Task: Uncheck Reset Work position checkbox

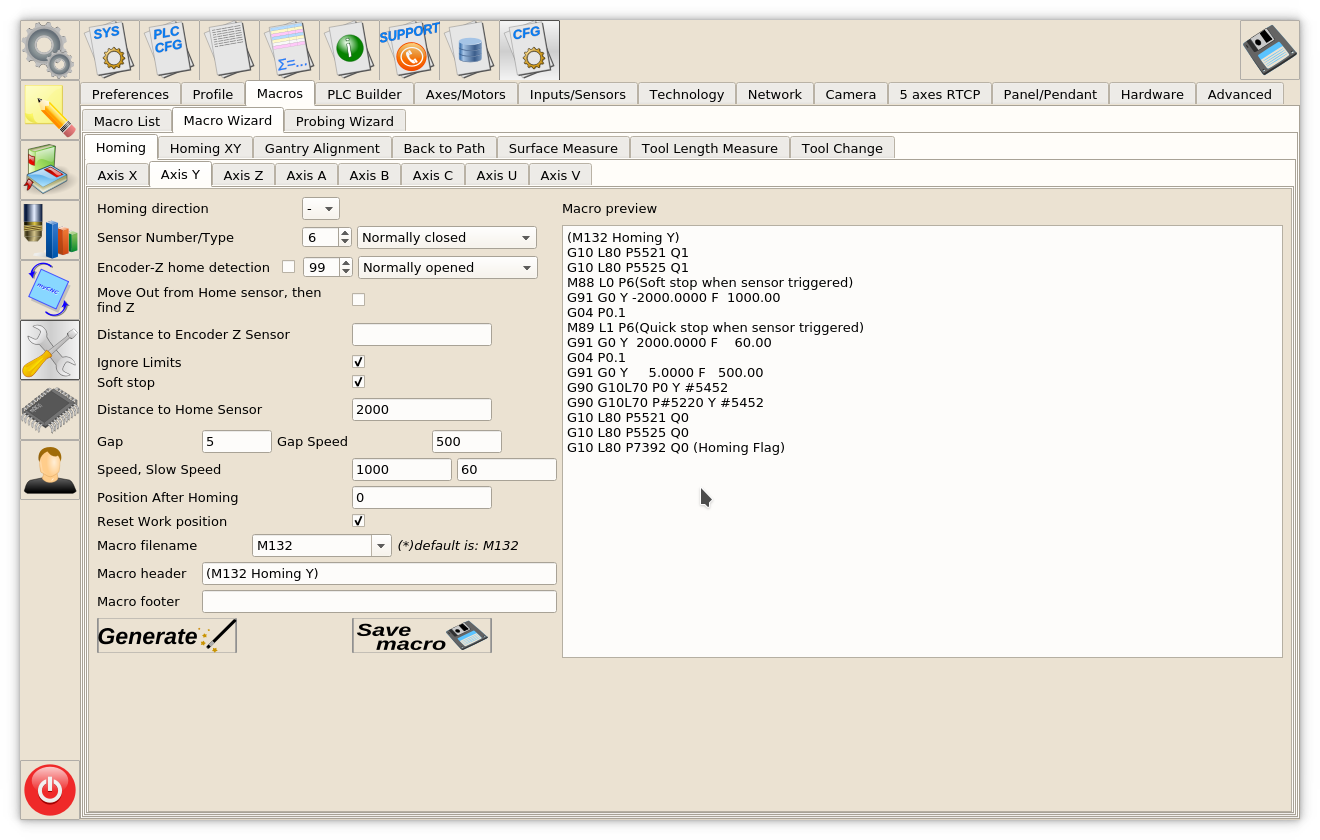Action: point(358,521)
